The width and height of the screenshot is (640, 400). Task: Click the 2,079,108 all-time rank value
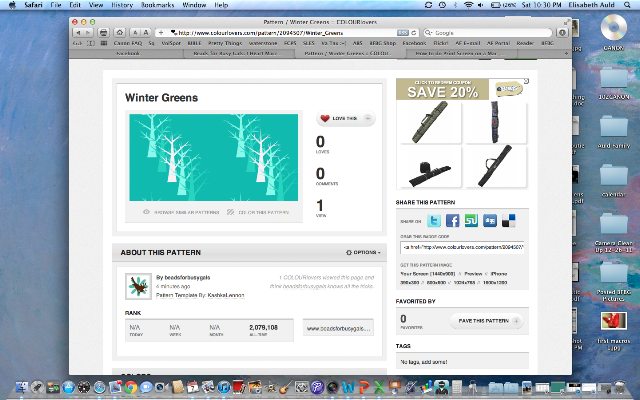point(263,327)
